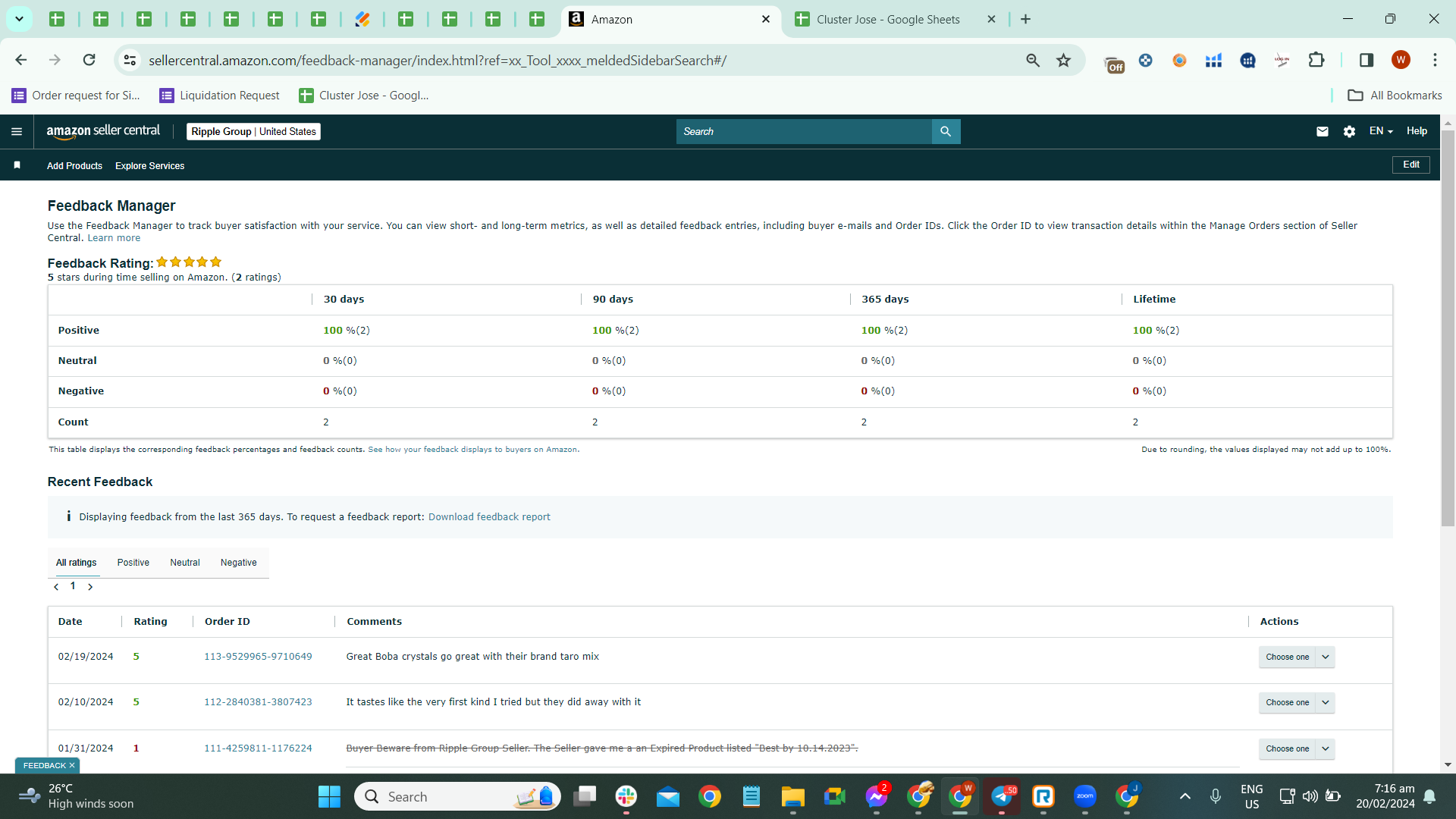Click the page vertical scrollbar
The width and height of the screenshot is (1456, 819).
click(x=1448, y=328)
